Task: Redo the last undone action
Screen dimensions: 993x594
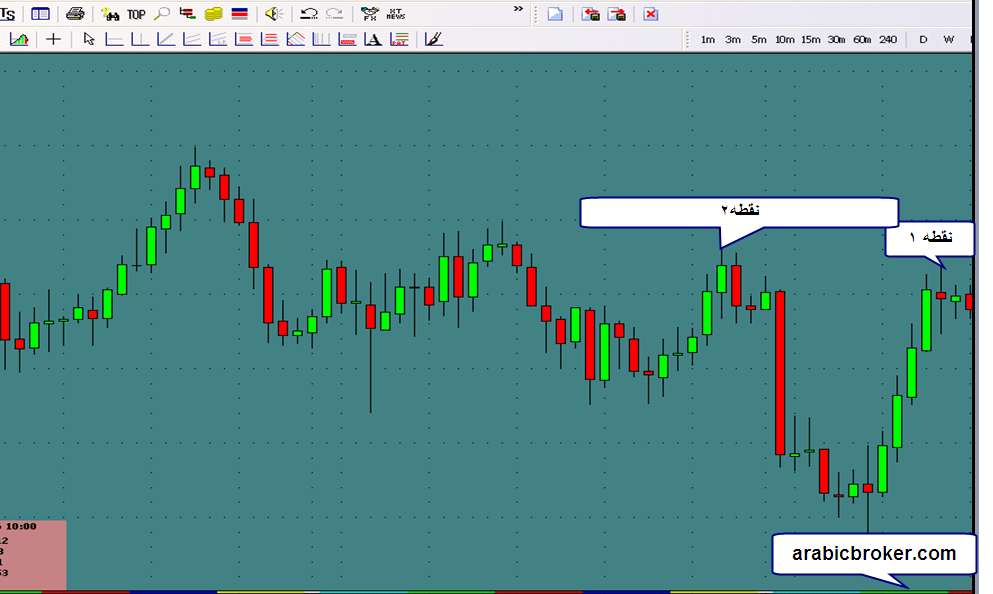Action: click(334, 14)
